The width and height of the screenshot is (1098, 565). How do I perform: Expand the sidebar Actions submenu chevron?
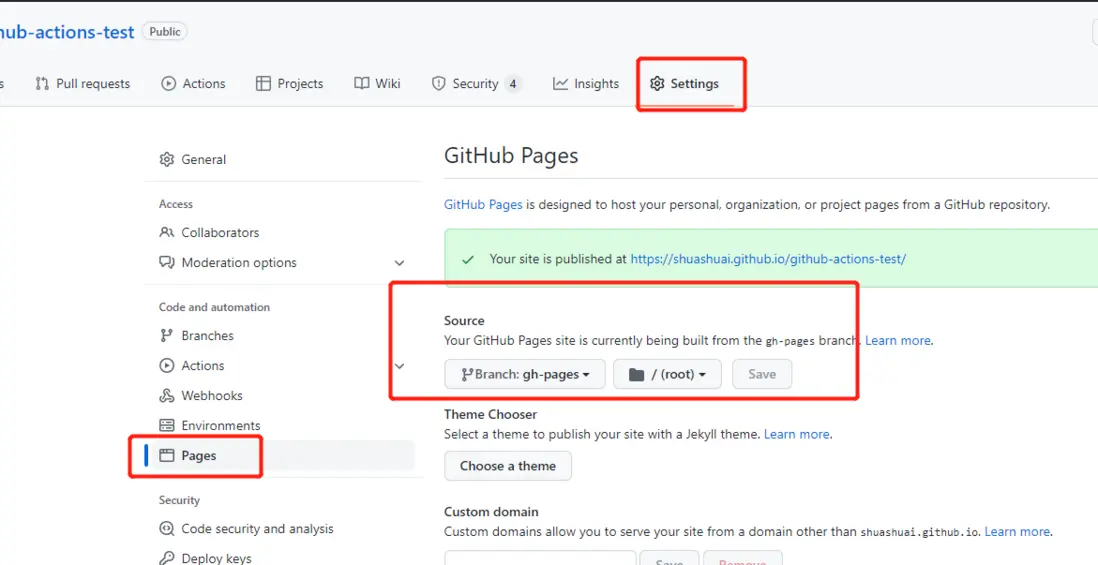(x=399, y=366)
